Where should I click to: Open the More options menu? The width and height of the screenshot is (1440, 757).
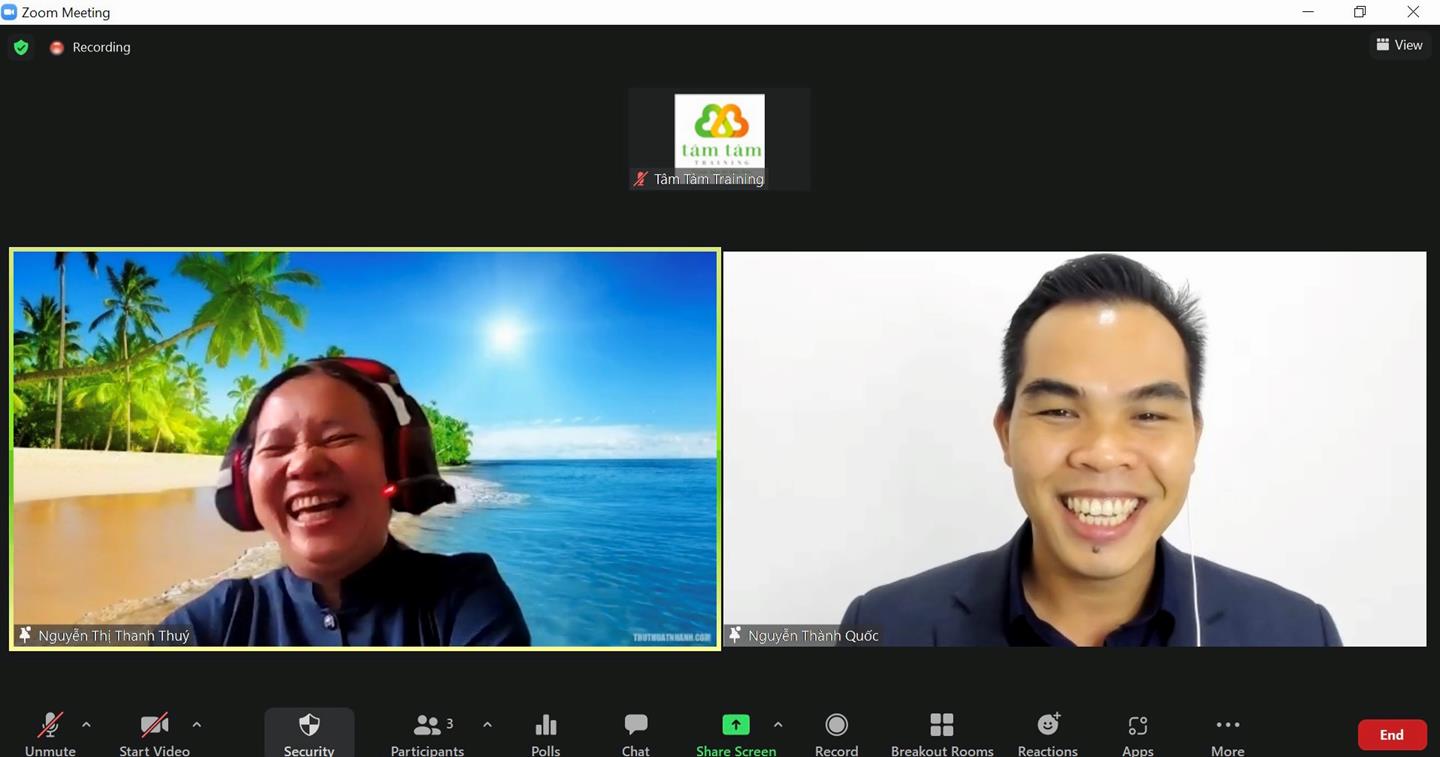pyautogui.click(x=1227, y=732)
